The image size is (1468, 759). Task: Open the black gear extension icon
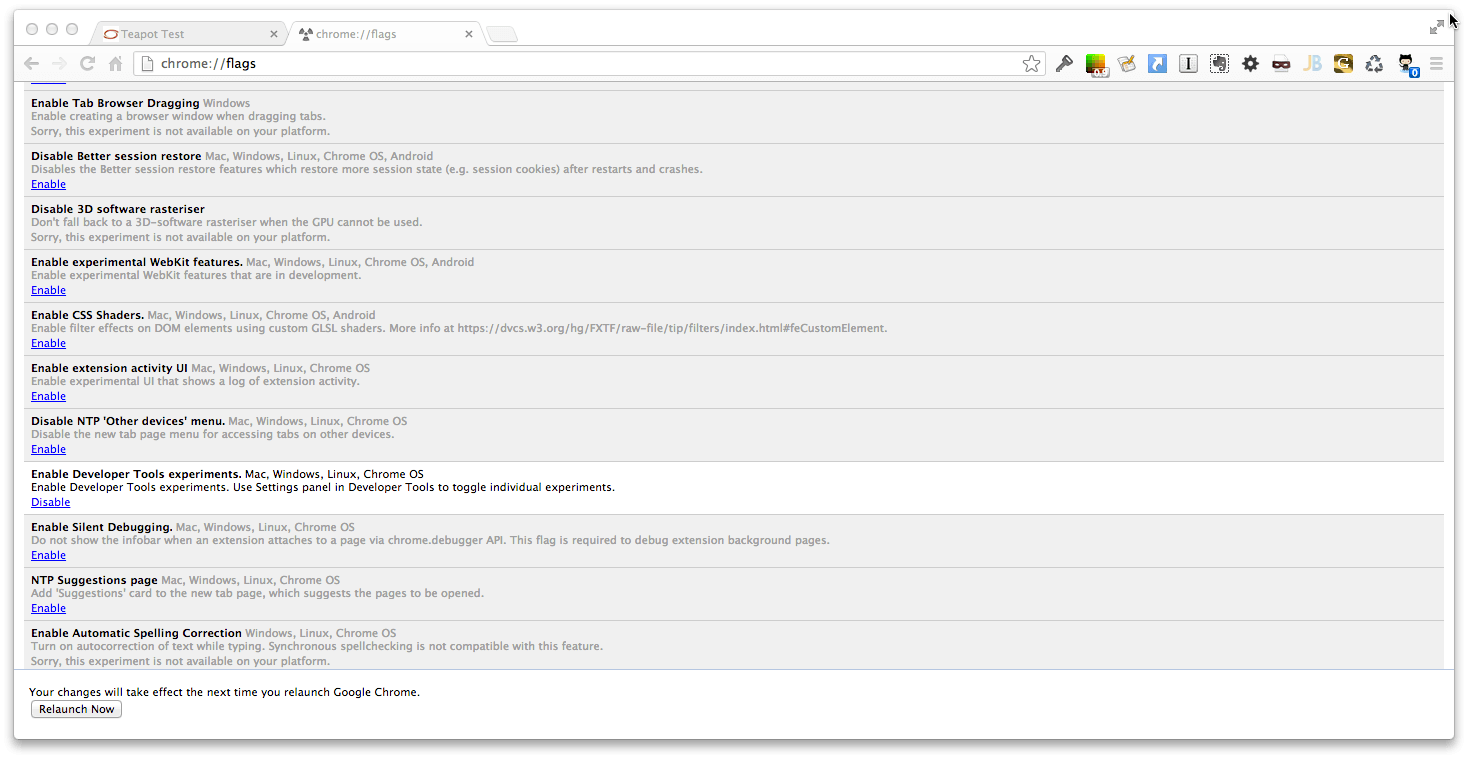(1250, 64)
